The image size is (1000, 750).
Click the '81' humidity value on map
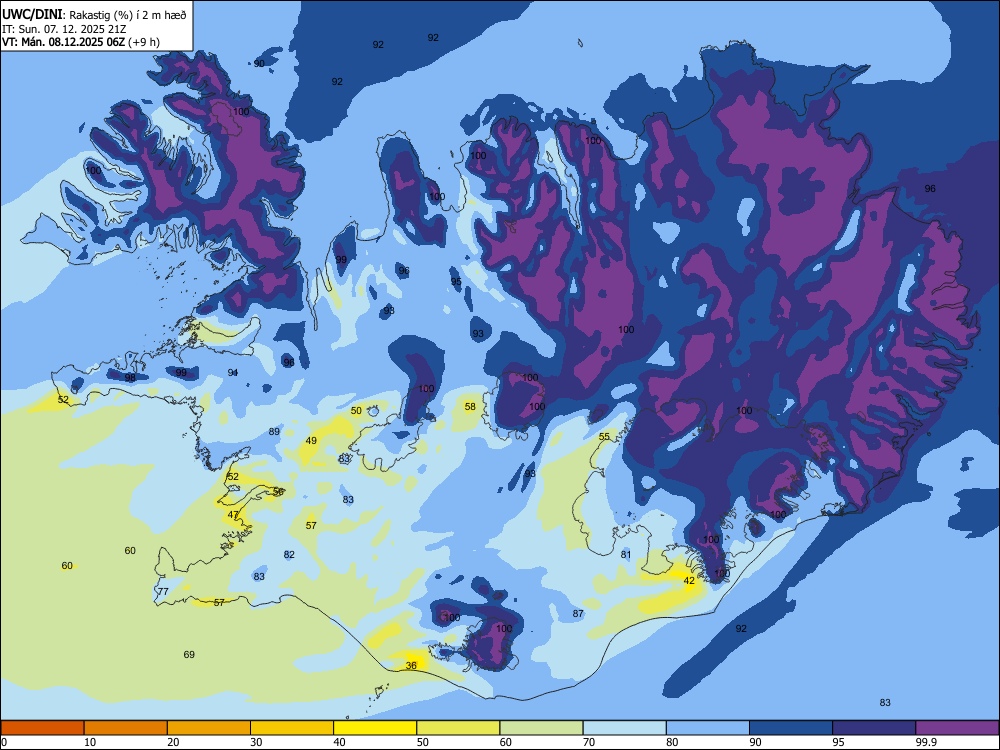626,554
